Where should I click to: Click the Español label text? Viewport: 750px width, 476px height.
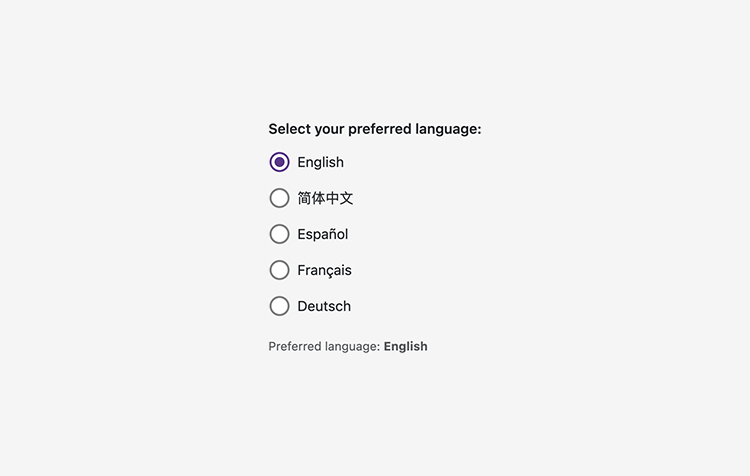coord(322,234)
